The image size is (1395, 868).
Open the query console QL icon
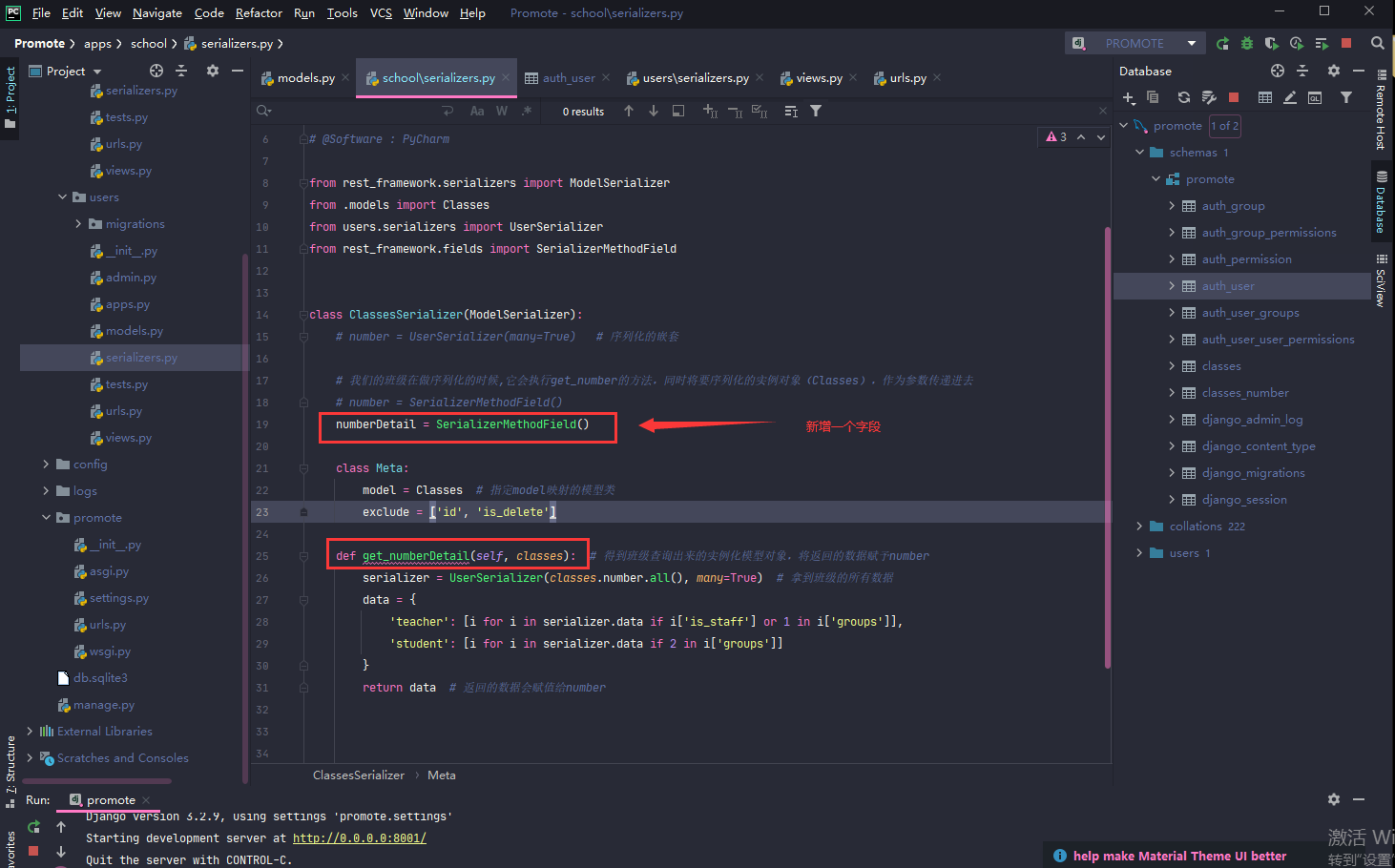[x=1315, y=97]
